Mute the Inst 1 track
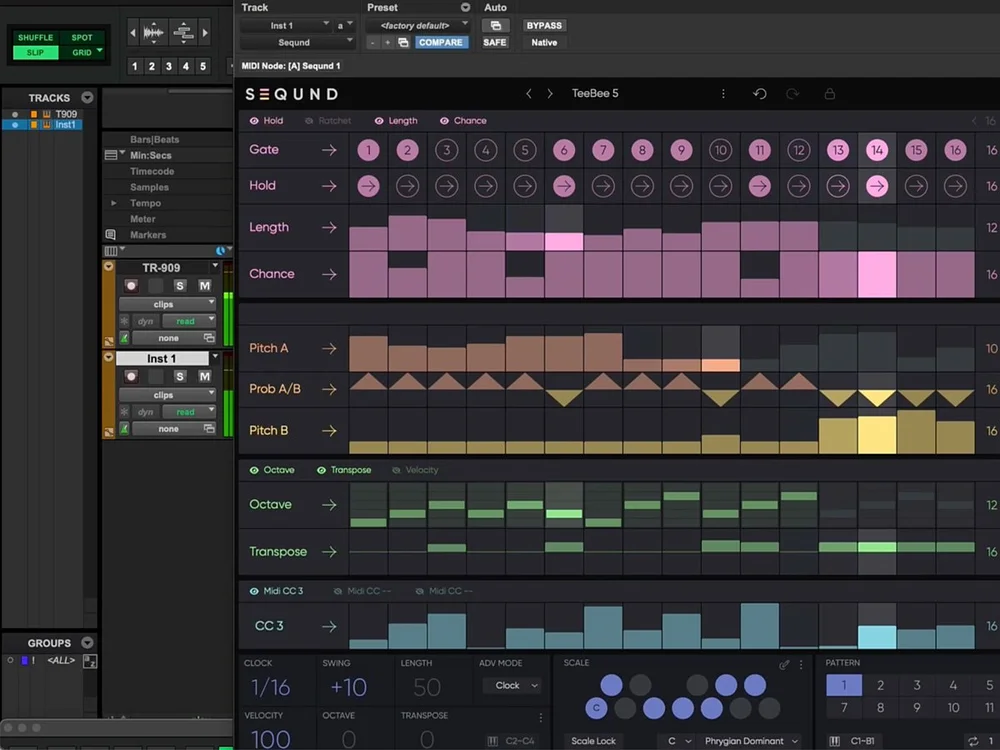 [205, 376]
